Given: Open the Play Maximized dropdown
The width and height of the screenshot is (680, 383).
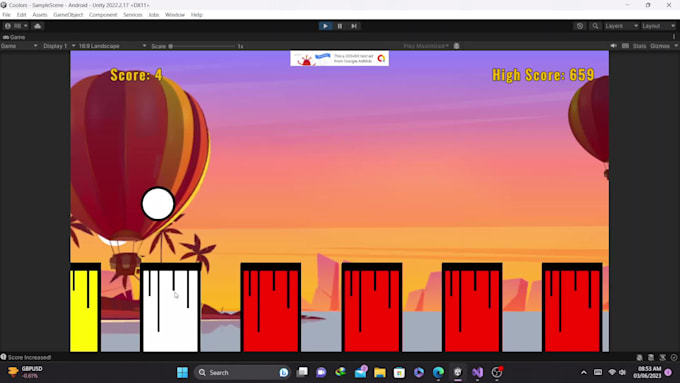Looking at the screenshot, I should coord(425,46).
